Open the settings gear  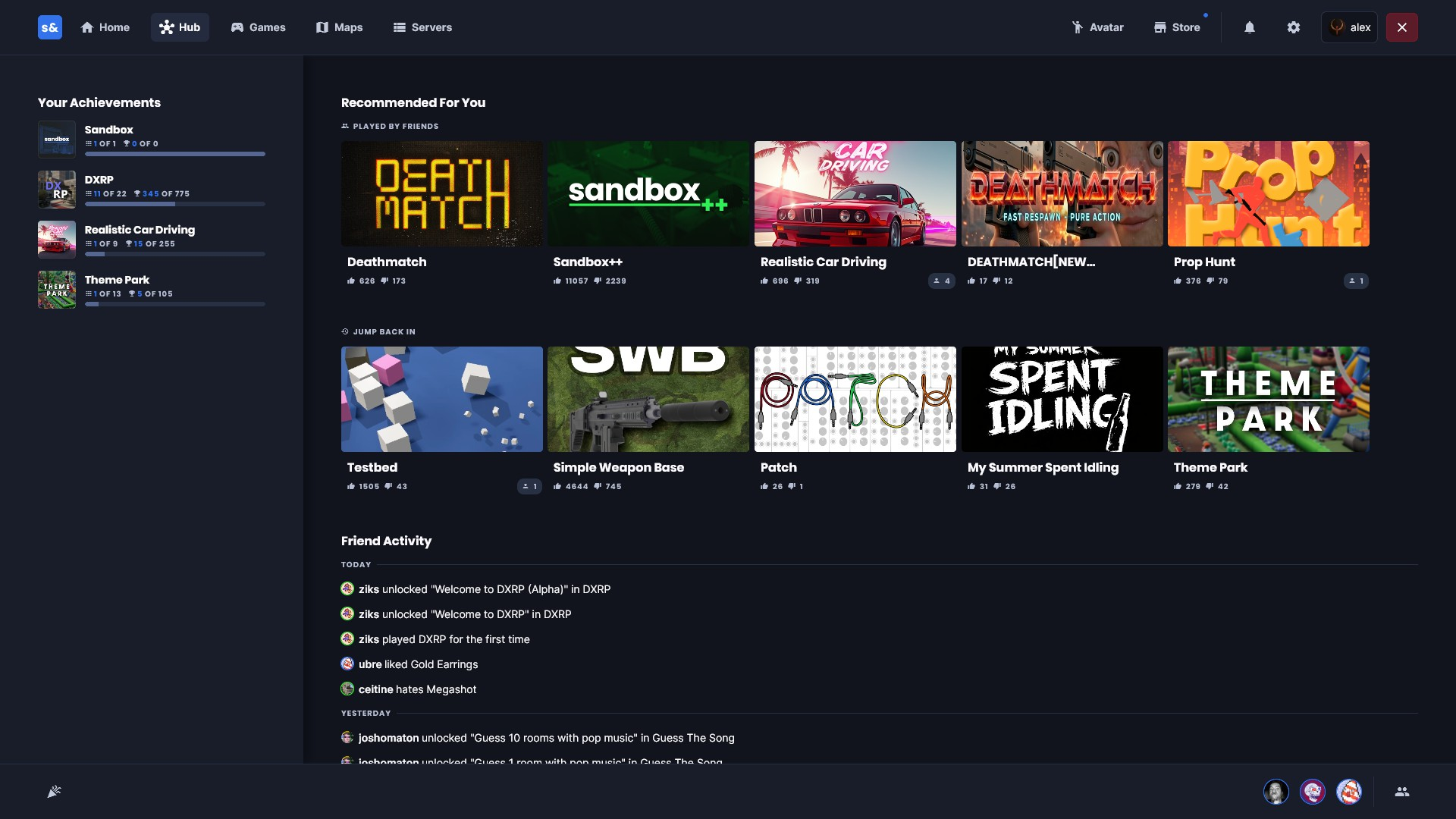coord(1294,27)
